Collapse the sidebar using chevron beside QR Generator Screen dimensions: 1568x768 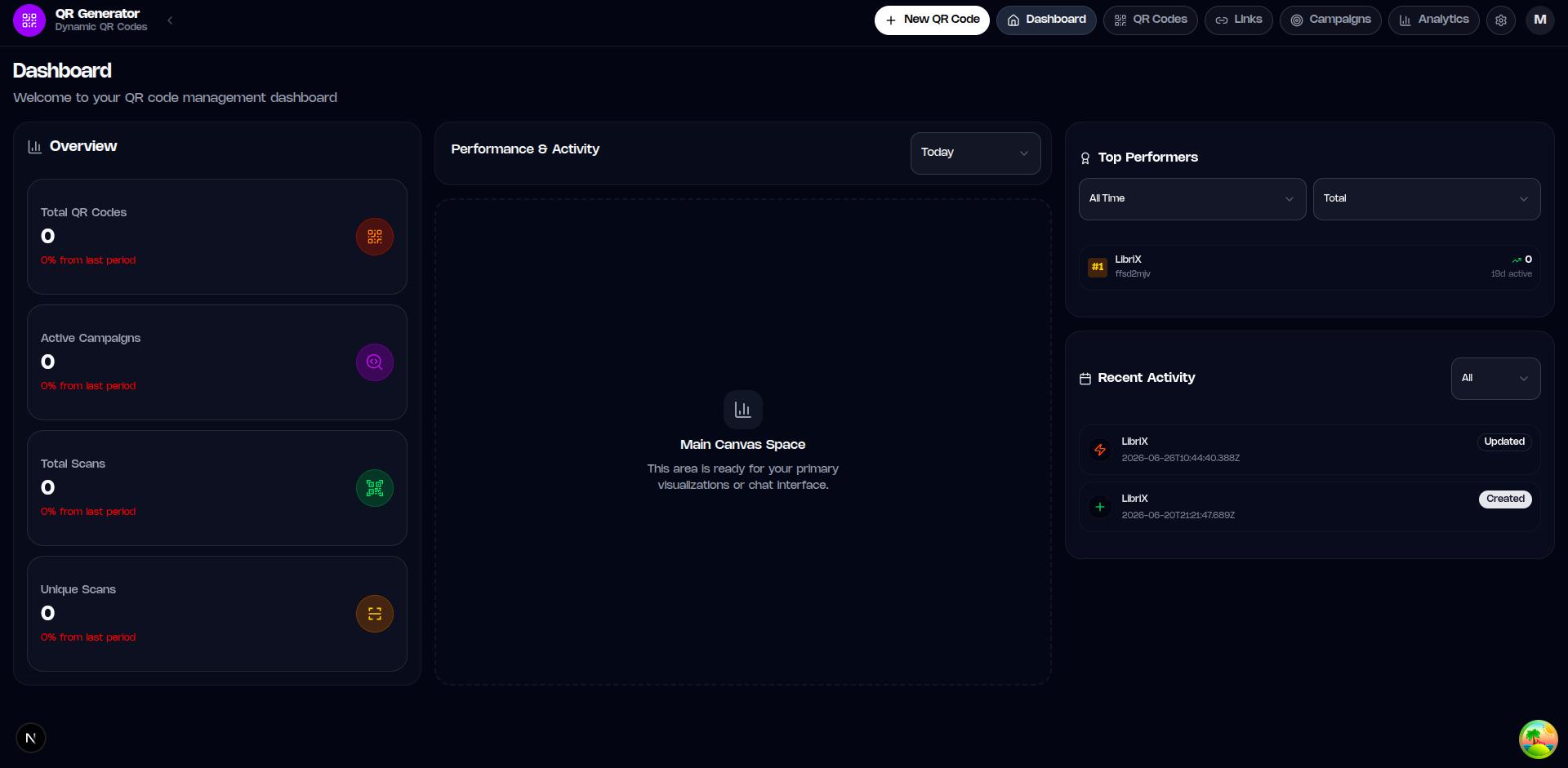[170, 20]
